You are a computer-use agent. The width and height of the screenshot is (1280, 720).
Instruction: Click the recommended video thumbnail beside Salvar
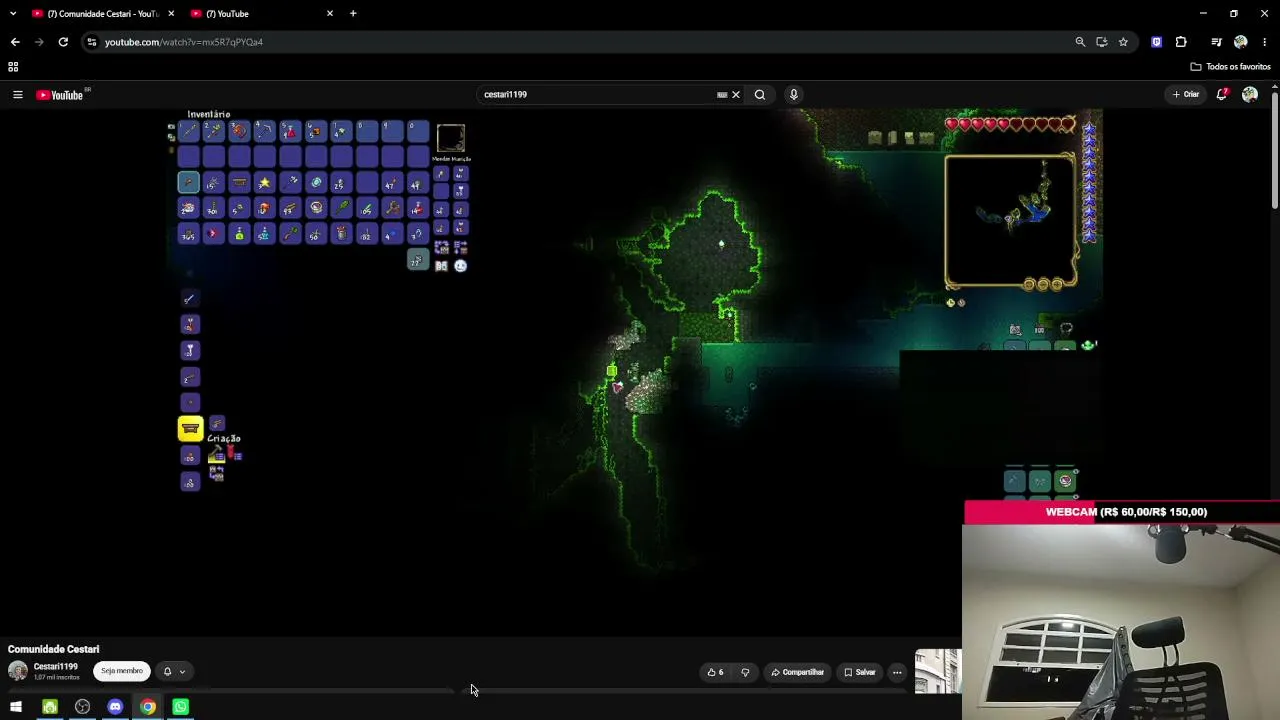coord(937,671)
